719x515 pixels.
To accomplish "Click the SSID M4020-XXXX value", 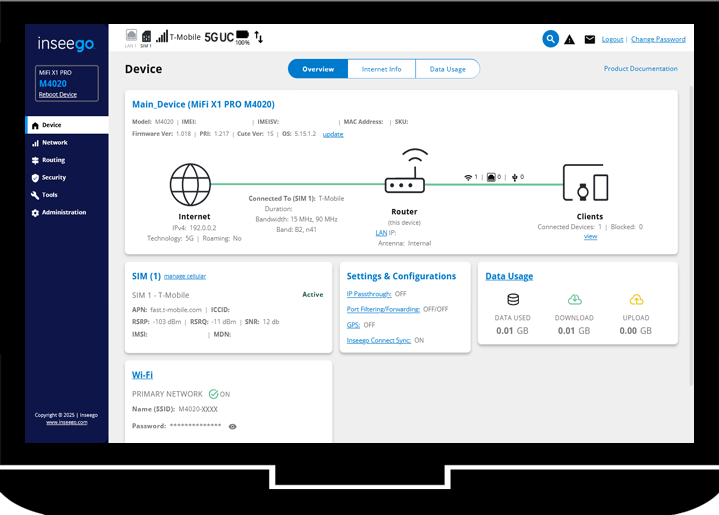I will pyautogui.click(x=198, y=409).
